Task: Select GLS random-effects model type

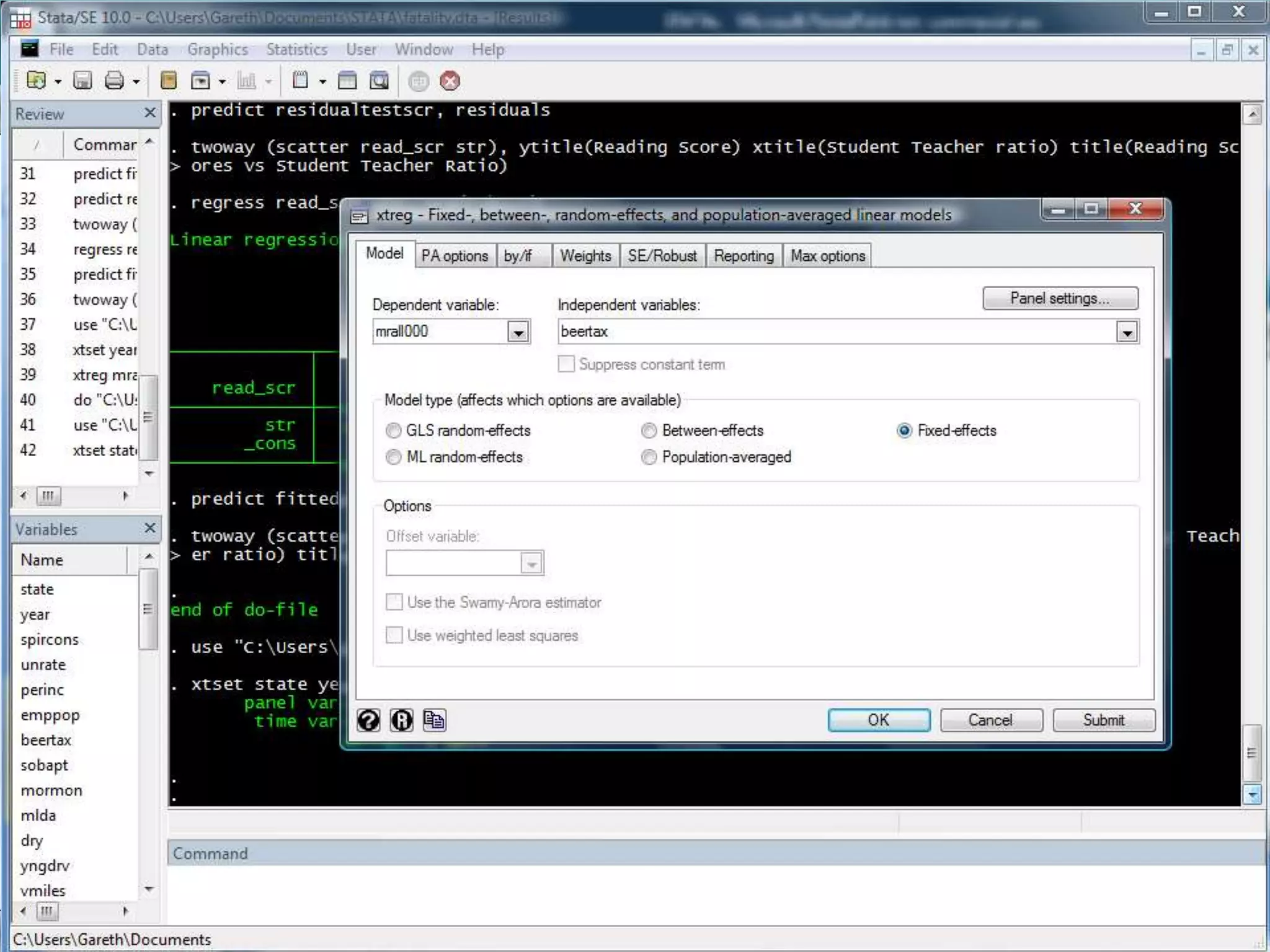Action: tap(394, 430)
